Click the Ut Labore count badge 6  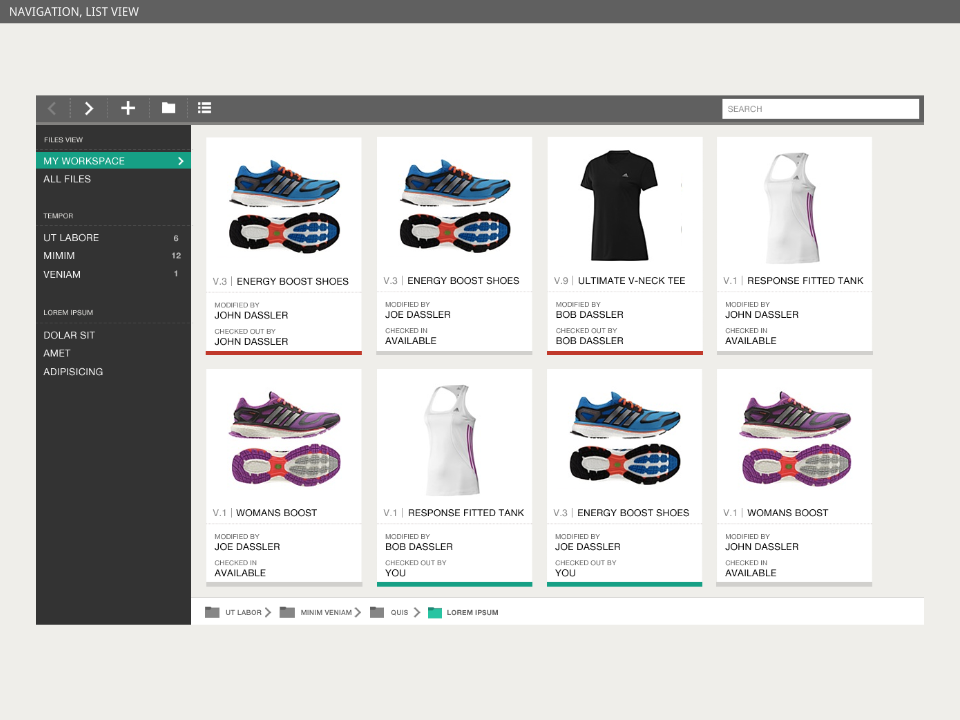pyautogui.click(x=176, y=238)
